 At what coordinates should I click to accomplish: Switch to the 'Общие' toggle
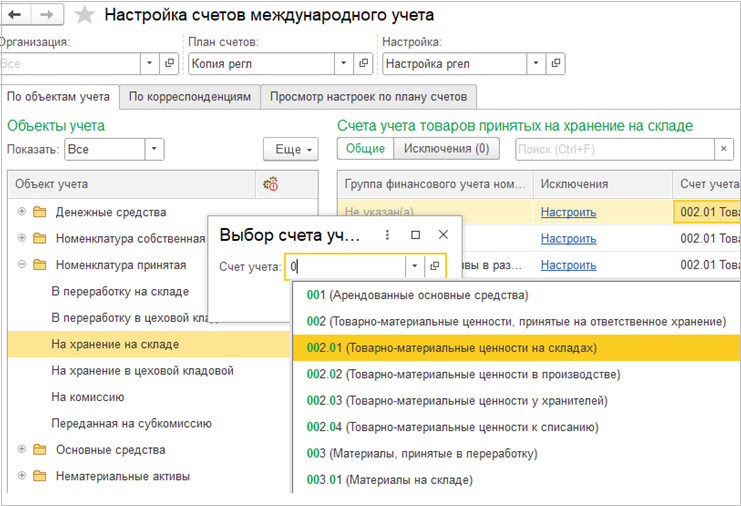click(x=365, y=149)
